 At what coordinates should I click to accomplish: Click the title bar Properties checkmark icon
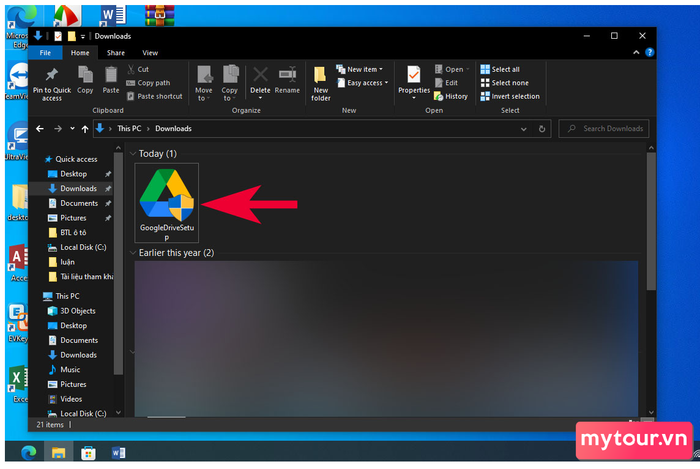click(58, 36)
